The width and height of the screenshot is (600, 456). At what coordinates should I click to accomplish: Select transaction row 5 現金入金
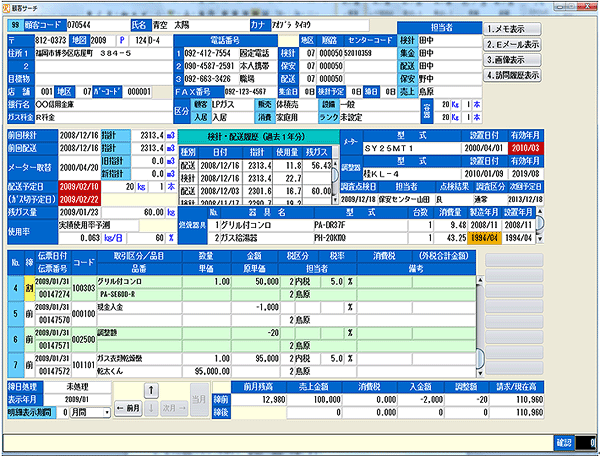click(242, 313)
